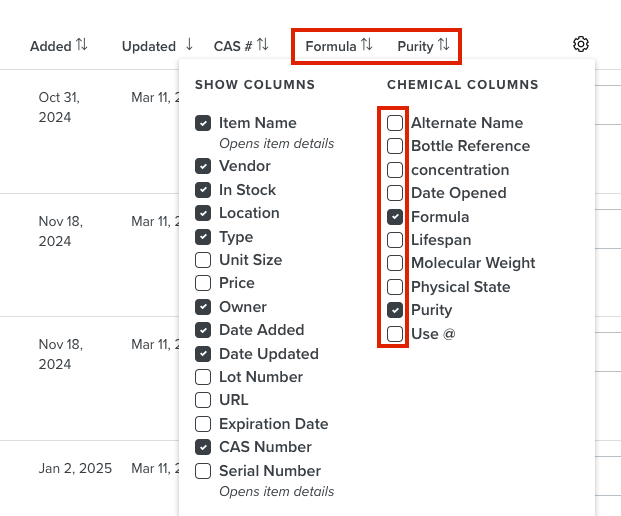Enable the Alternate Name checkbox
Viewport: 621px width, 516px height.
click(395, 123)
